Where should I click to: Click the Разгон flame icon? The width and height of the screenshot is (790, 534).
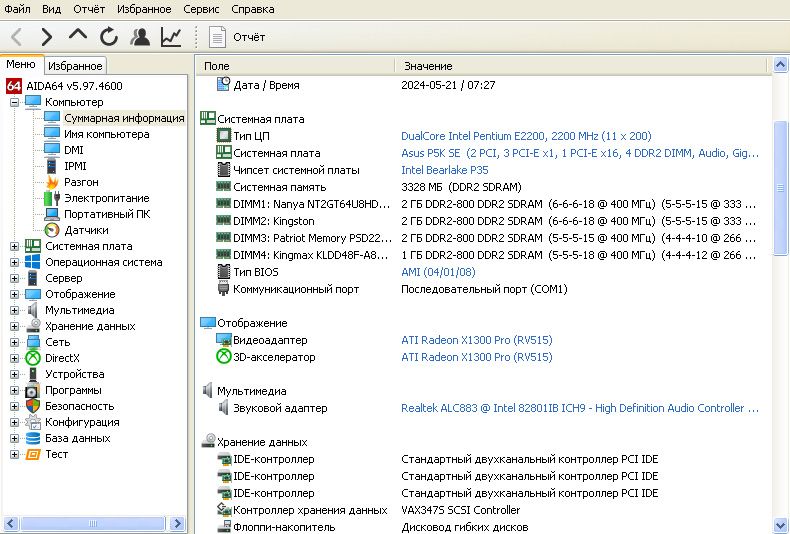(x=52, y=182)
